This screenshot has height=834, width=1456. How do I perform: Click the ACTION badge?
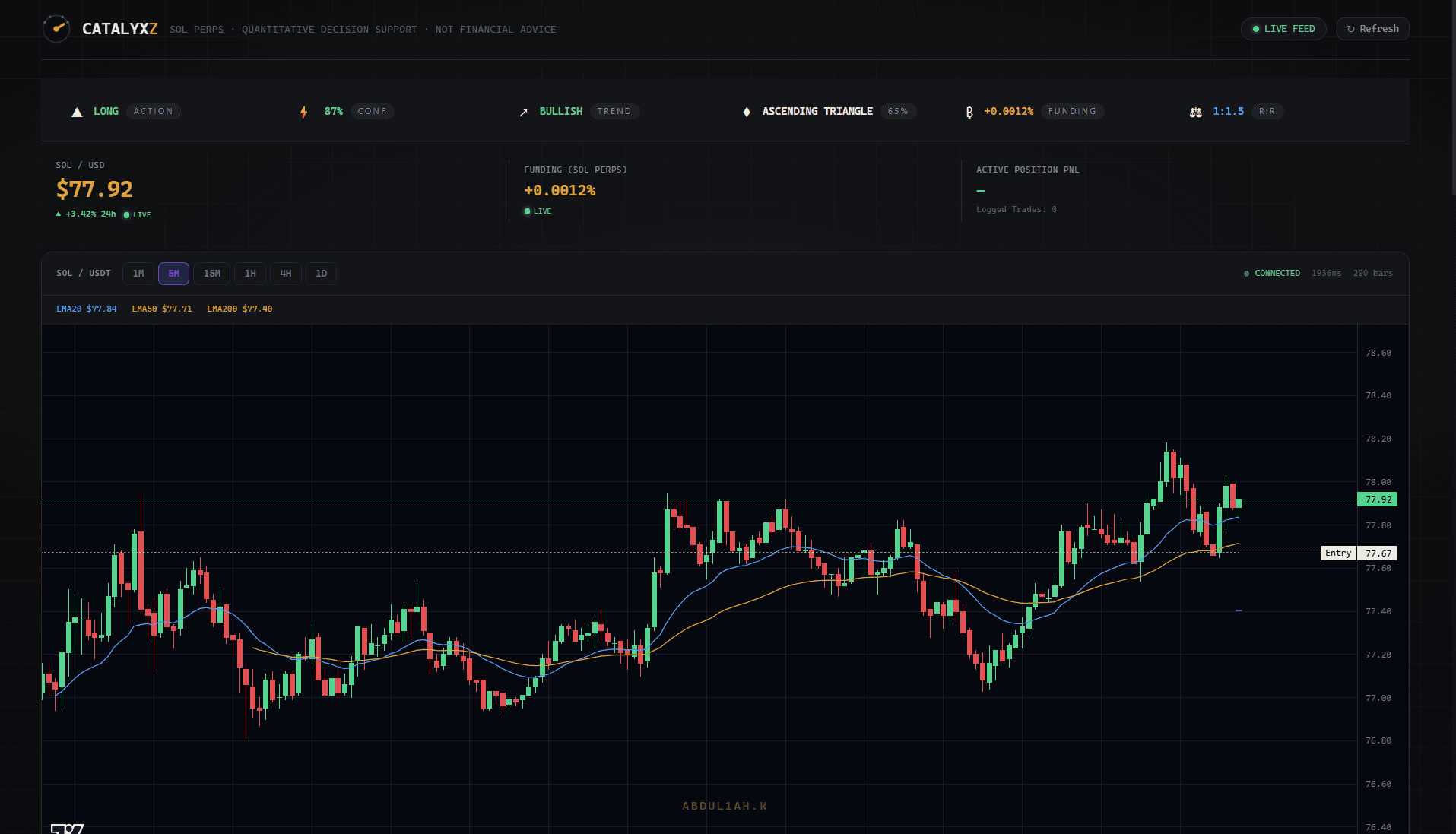point(154,111)
